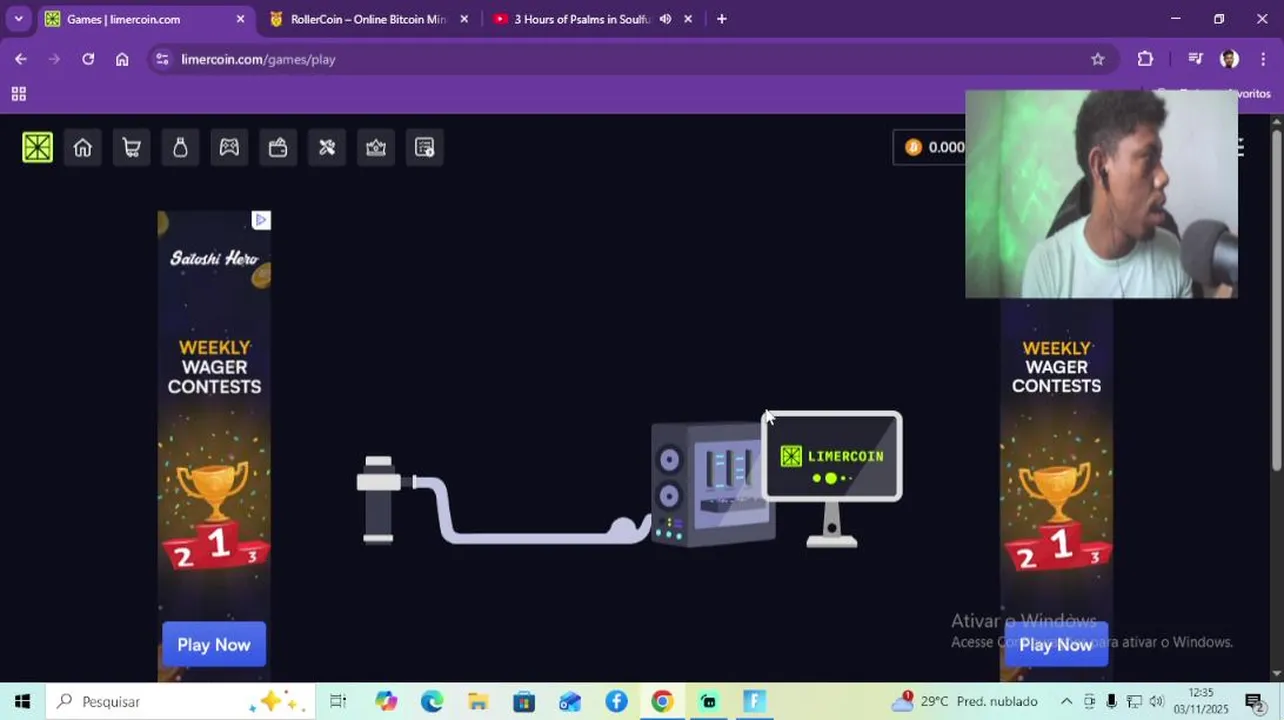
Task: Click Play Now on left Satoshi Hero ad
Action: [214, 645]
